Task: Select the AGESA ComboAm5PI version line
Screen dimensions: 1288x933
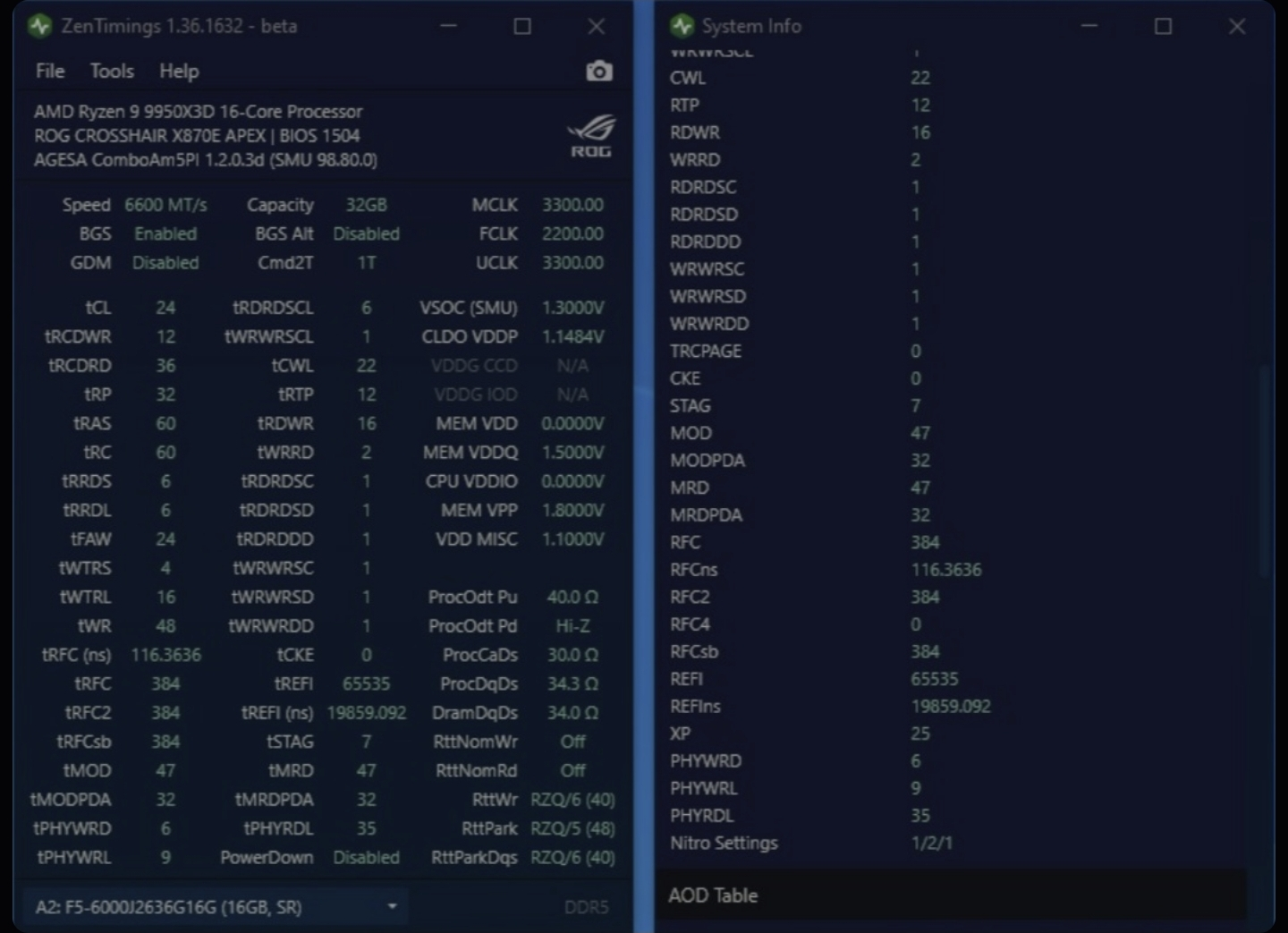Action: tap(205, 160)
